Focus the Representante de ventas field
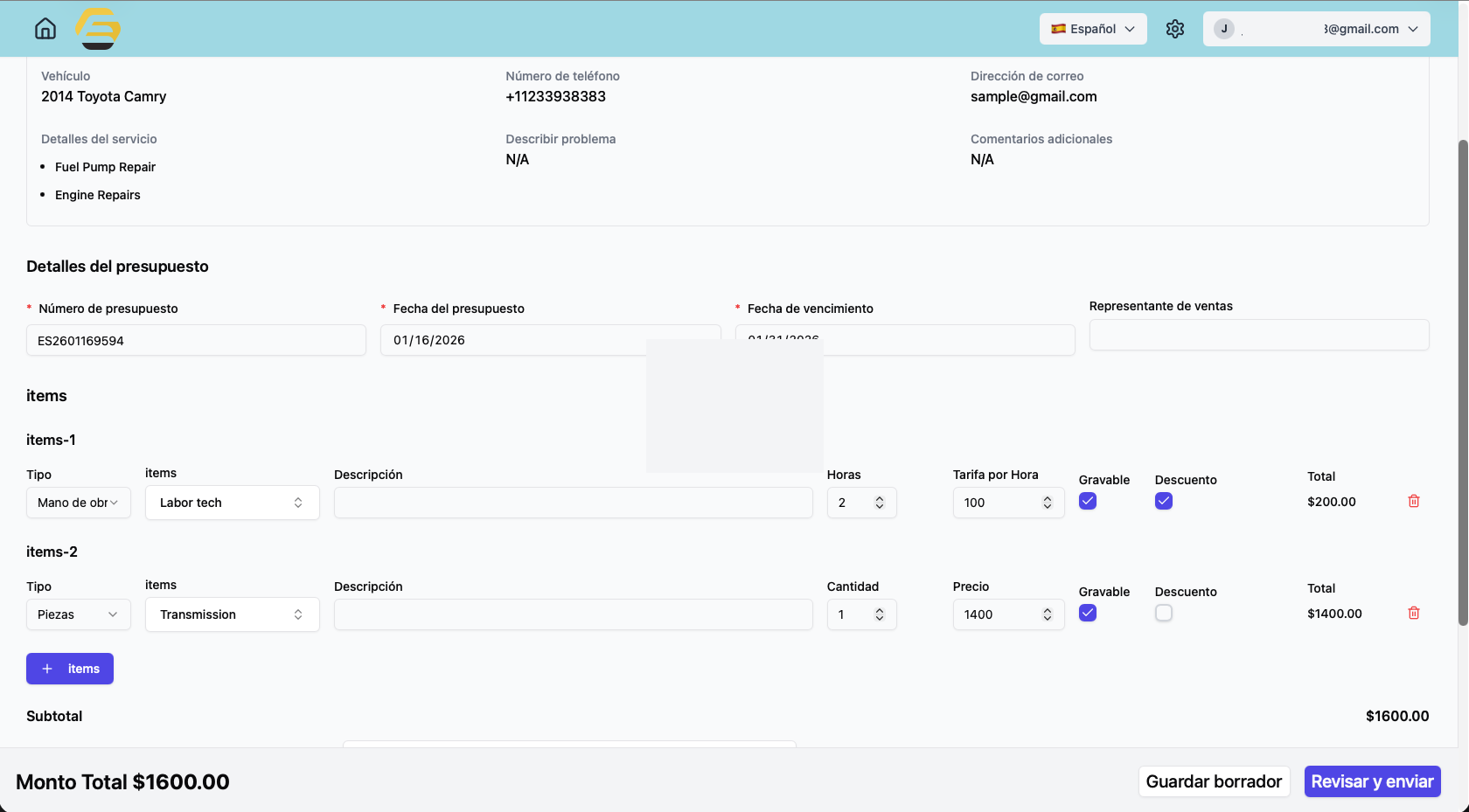Image resolution: width=1469 pixels, height=812 pixels. coord(1259,335)
